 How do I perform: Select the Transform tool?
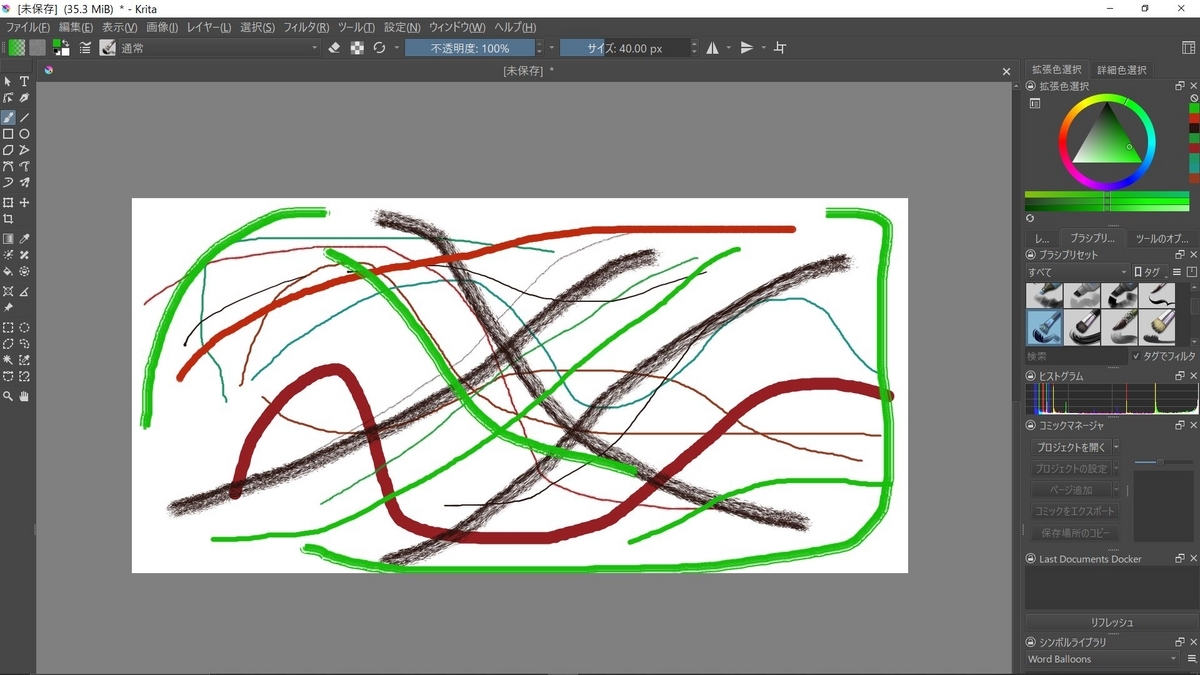point(7,203)
